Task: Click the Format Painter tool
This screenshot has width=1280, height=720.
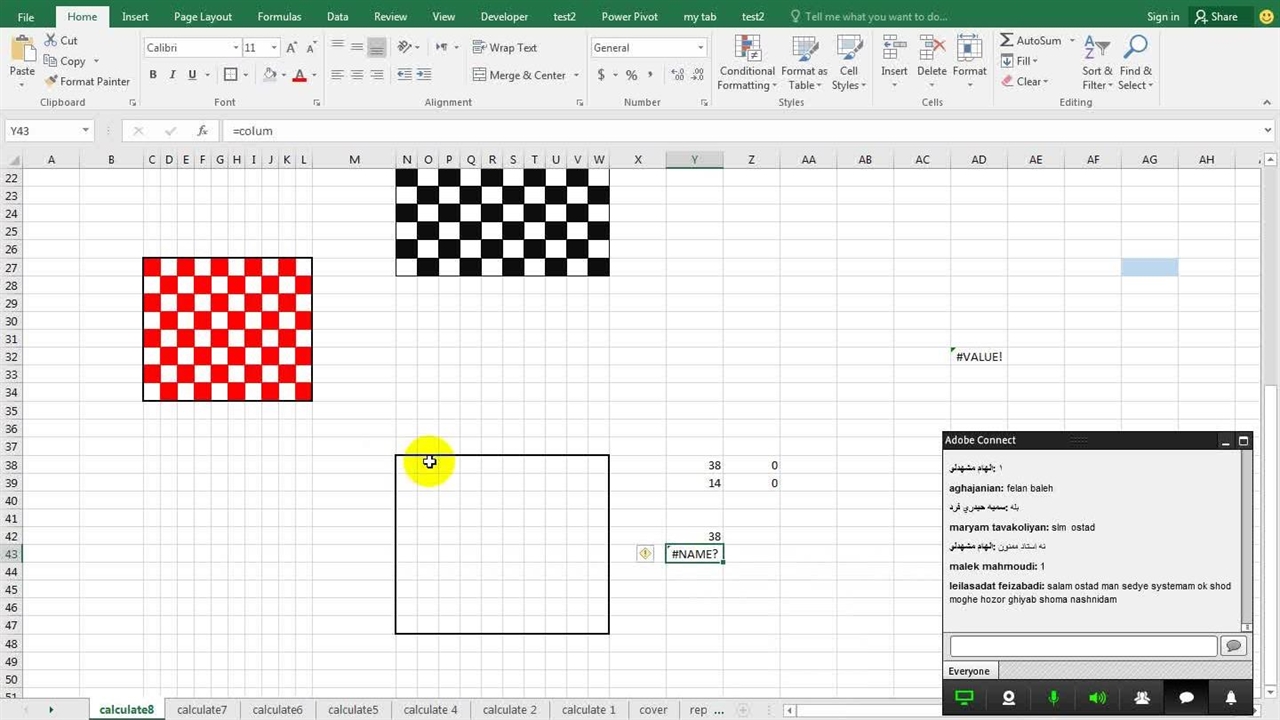Action: click(87, 81)
